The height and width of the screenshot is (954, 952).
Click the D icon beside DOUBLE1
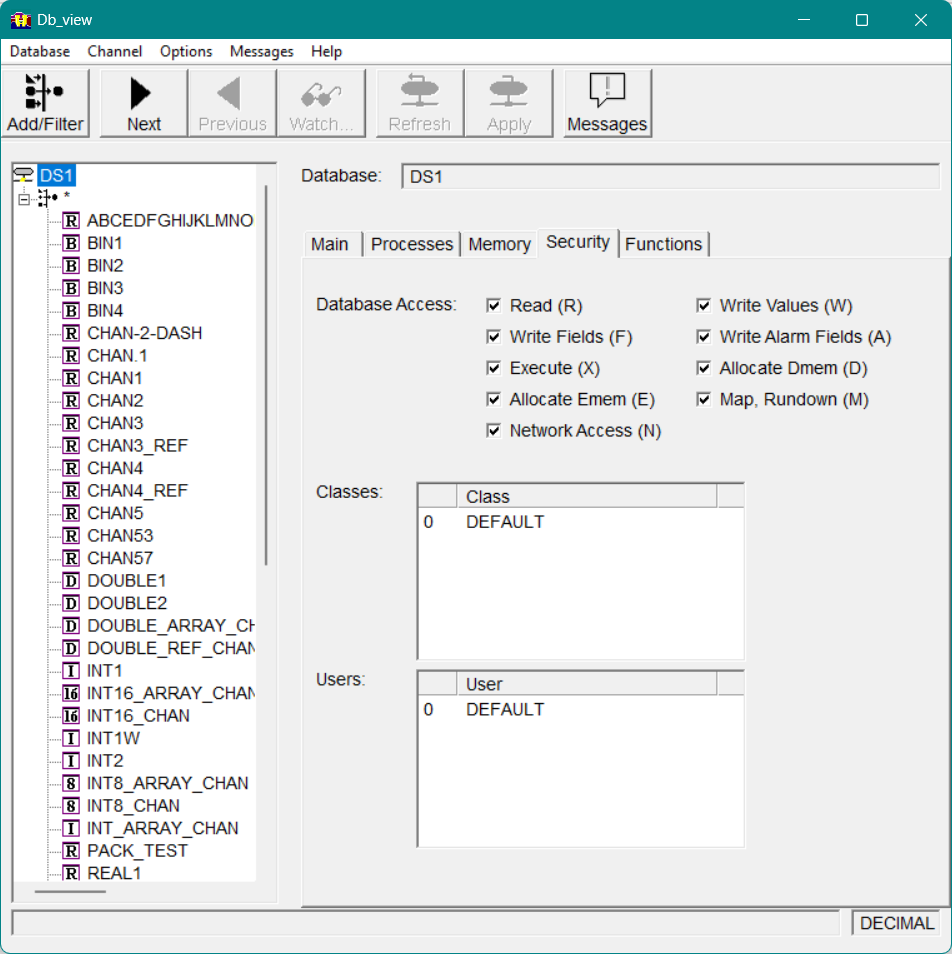point(71,581)
